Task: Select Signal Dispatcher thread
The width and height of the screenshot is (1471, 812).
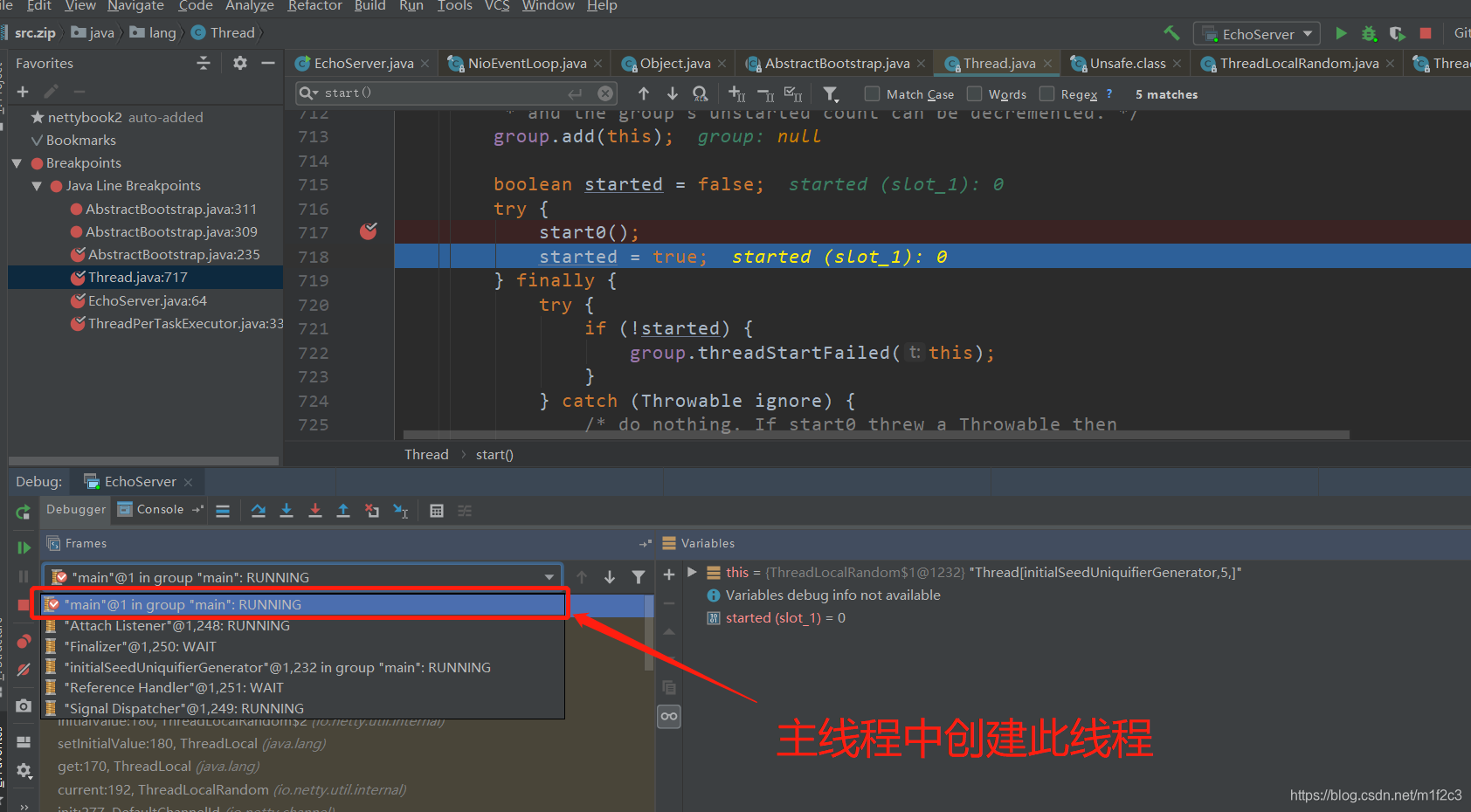Action: [x=302, y=708]
